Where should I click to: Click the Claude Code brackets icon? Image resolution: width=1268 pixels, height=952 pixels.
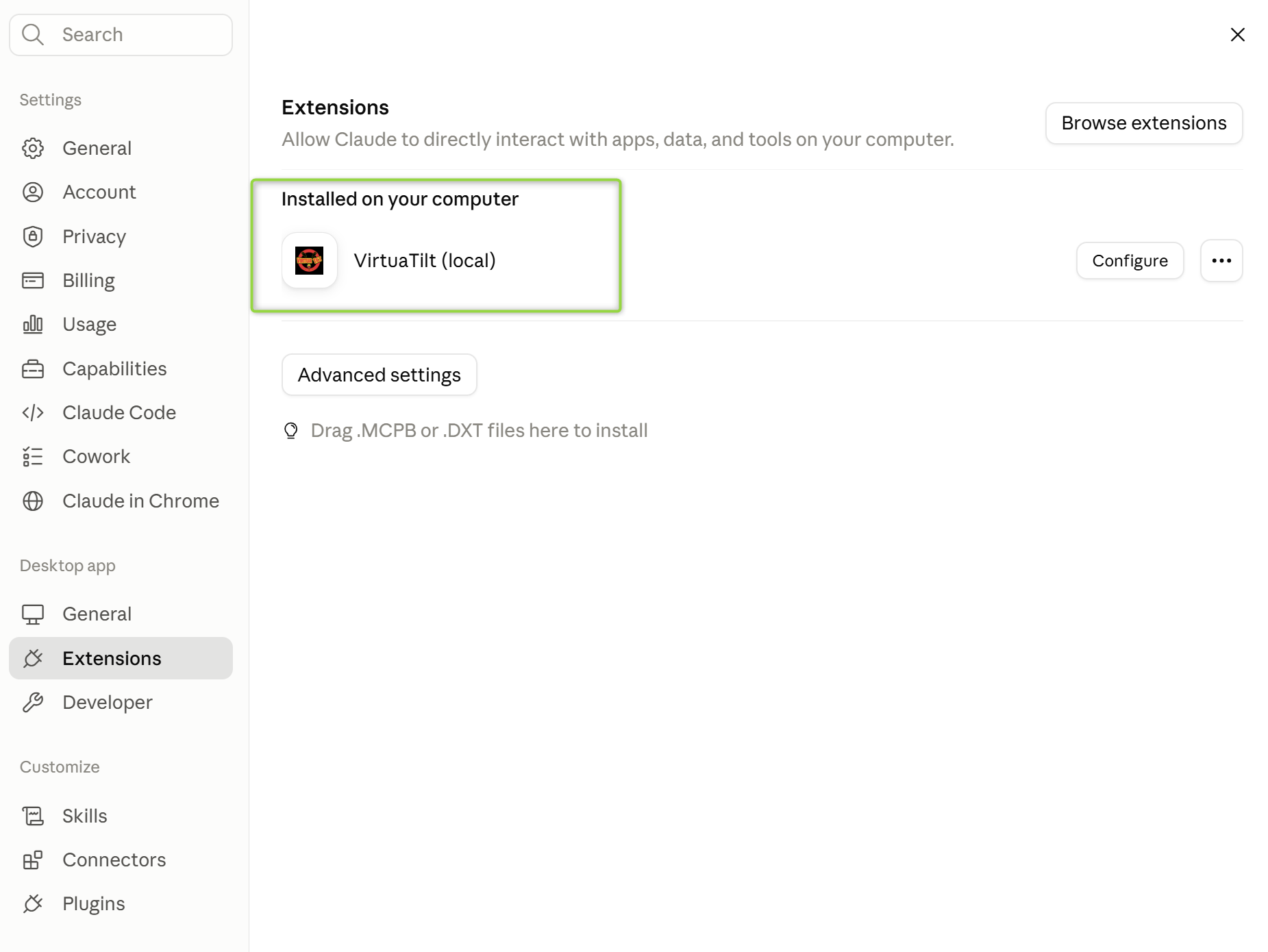click(33, 412)
